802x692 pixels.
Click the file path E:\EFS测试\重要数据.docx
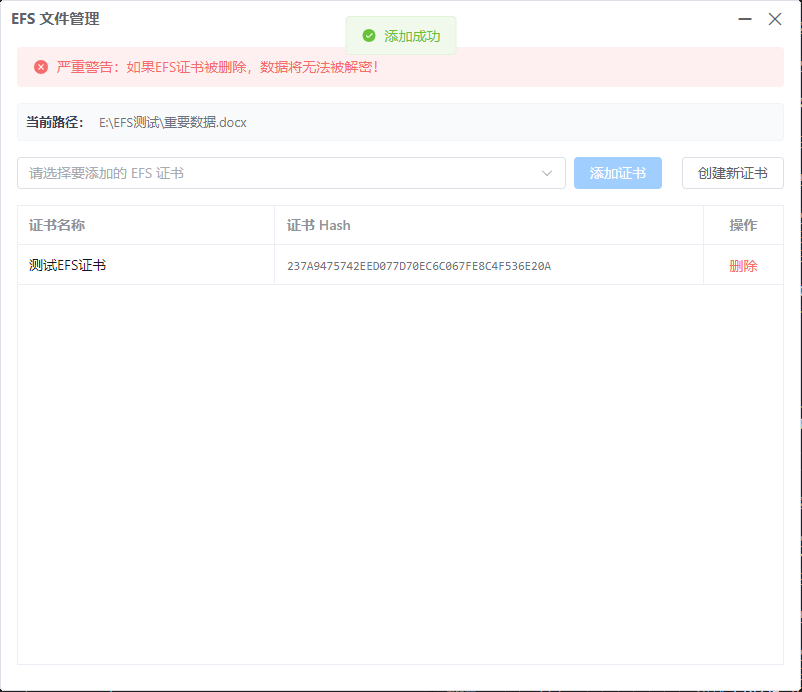click(x=172, y=122)
